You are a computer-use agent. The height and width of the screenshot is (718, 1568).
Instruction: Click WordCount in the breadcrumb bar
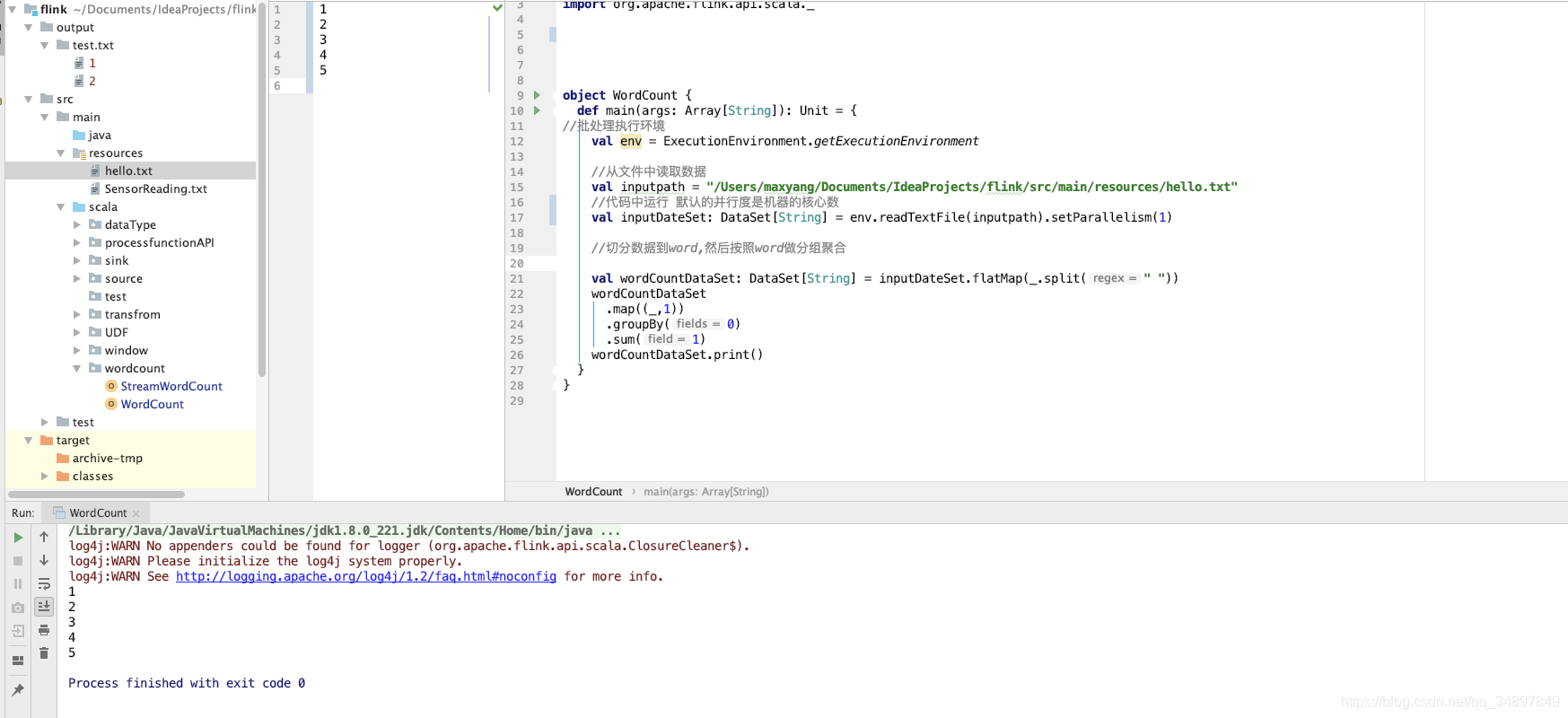[x=593, y=492]
